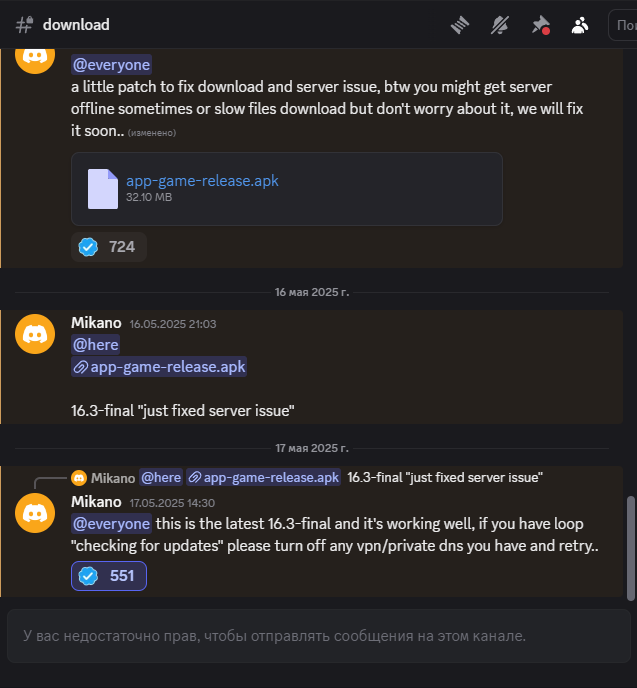
Task: Click Mikano's avatar on the 16.05.2025 message
Action: pos(35,333)
